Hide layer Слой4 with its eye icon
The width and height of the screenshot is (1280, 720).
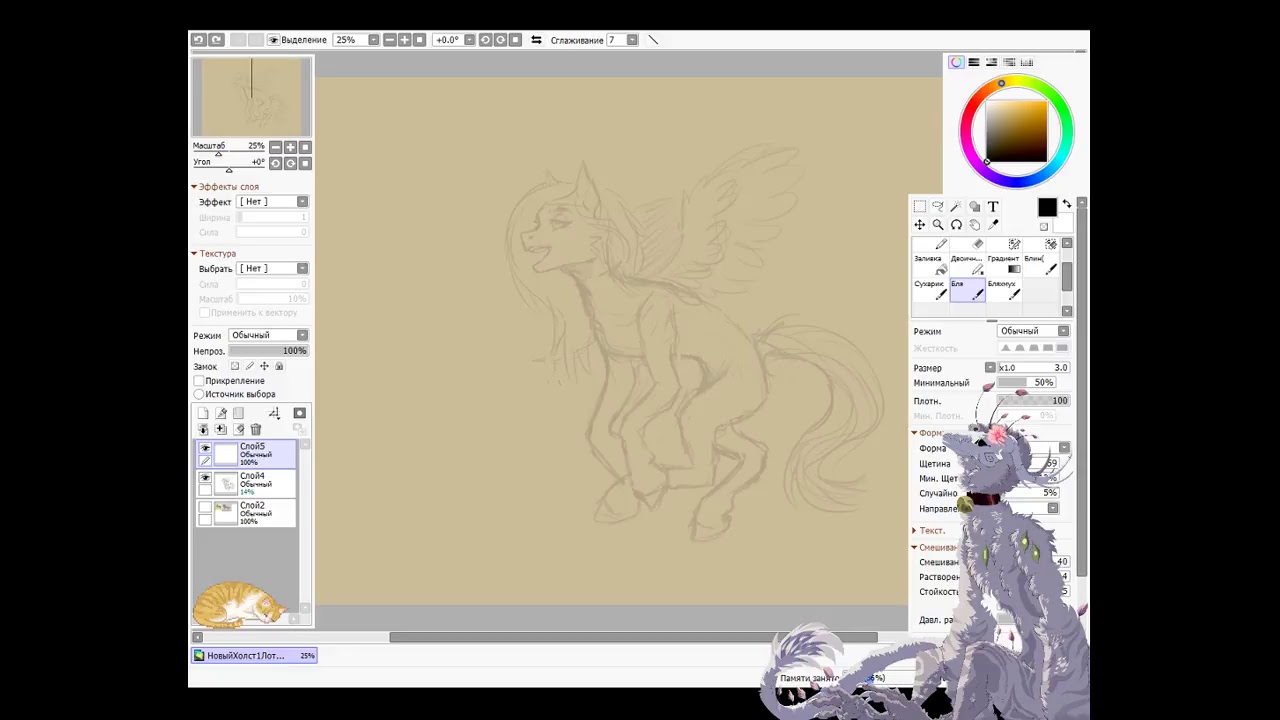(x=205, y=479)
